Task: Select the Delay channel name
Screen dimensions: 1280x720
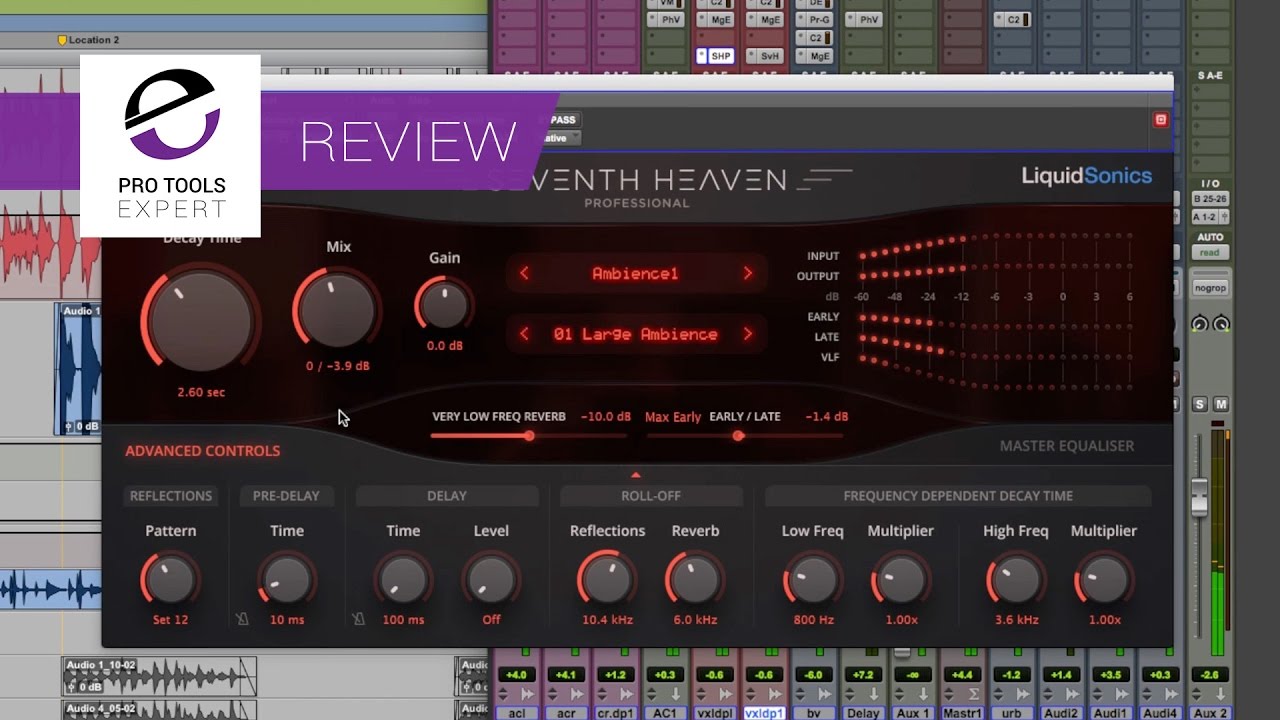Action: coord(863,714)
